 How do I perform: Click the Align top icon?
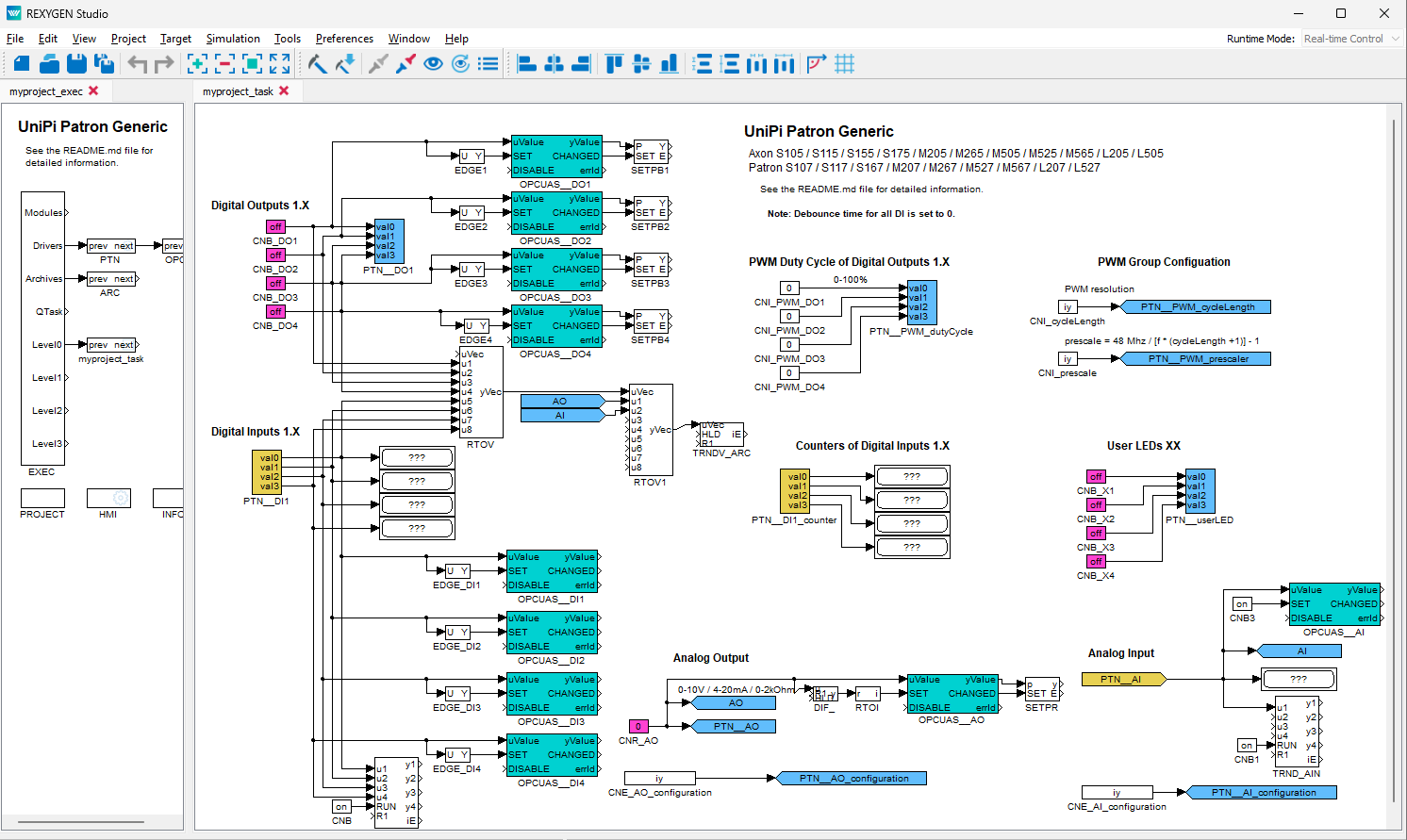click(614, 64)
